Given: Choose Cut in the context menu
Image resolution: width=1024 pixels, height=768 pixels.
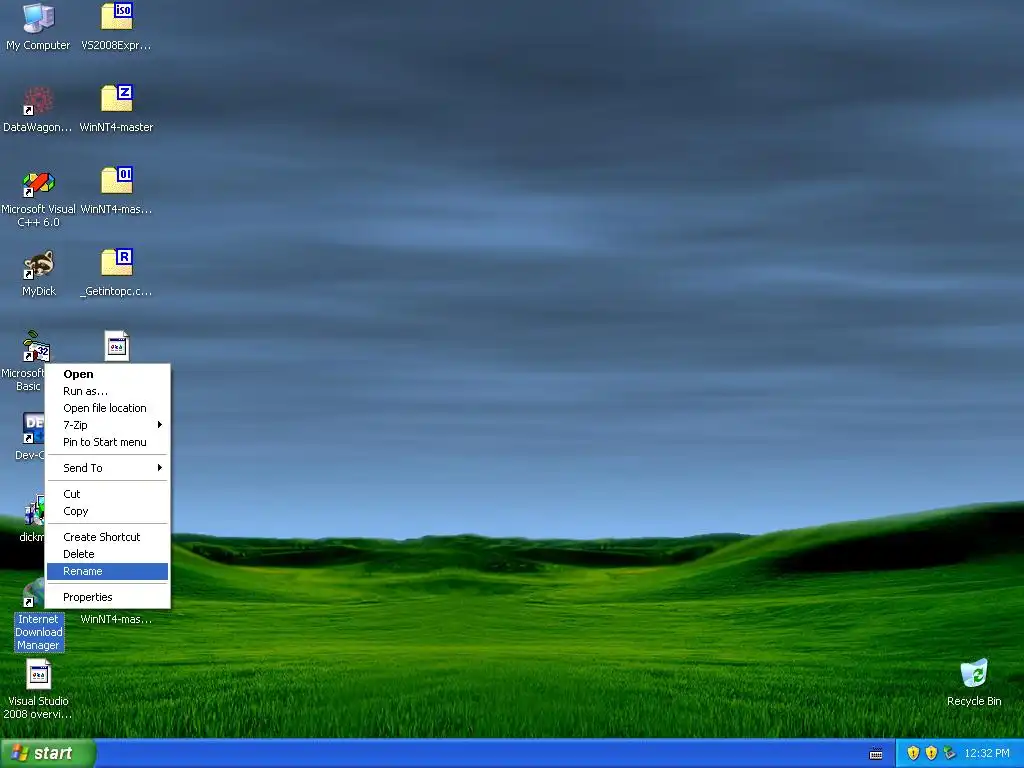Looking at the screenshot, I should coord(108,494).
